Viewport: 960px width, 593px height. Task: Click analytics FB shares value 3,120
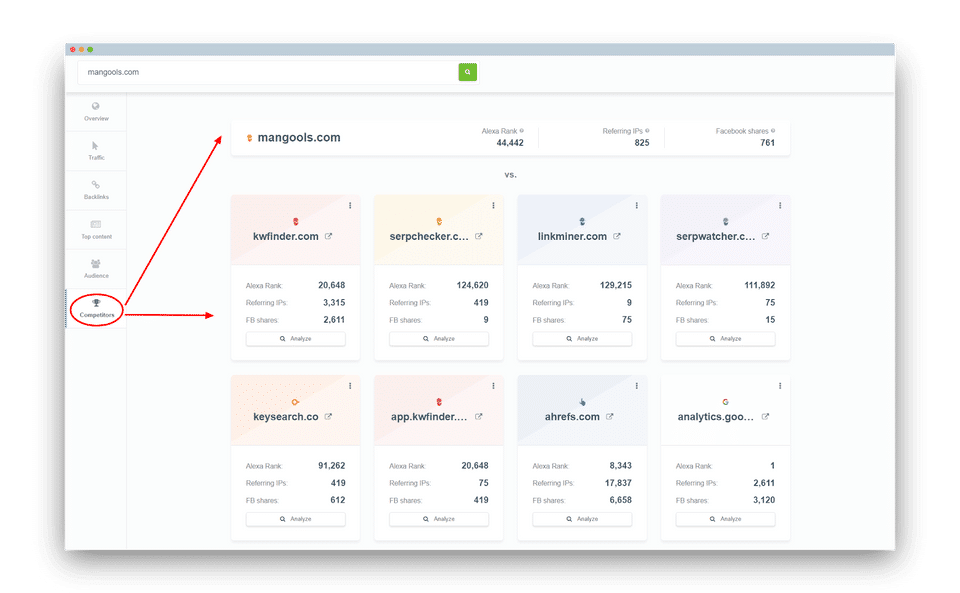click(764, 500)
